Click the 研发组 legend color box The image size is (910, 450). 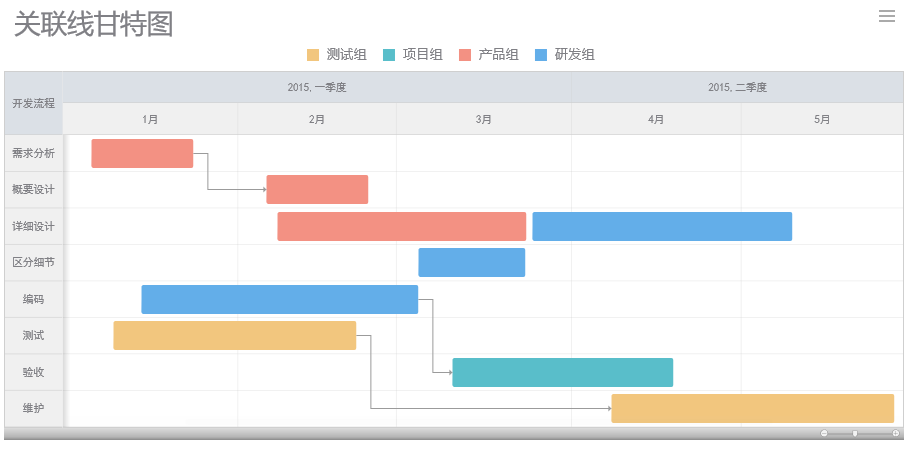(x=543, y=55)
